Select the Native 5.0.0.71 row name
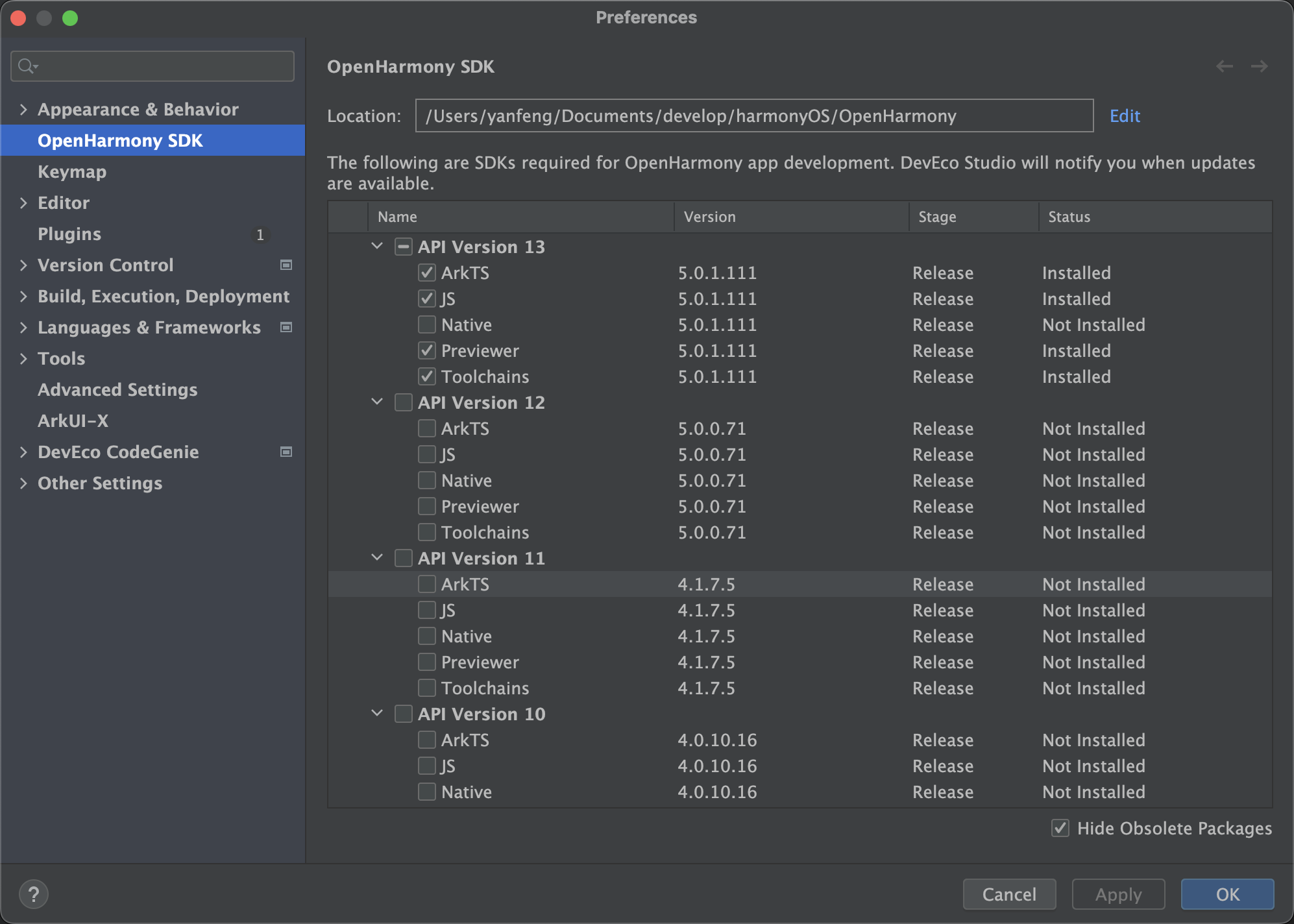 pos(467,480)
